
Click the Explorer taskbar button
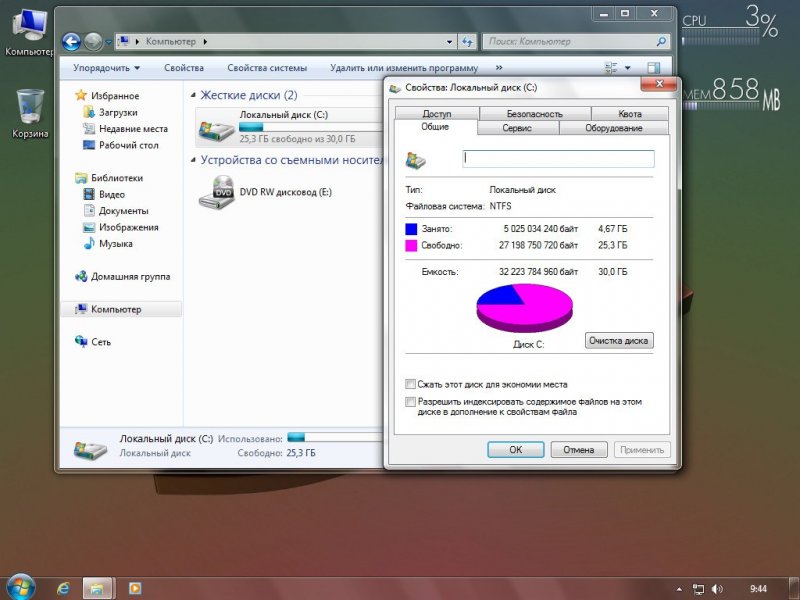(x=98, y=588)
